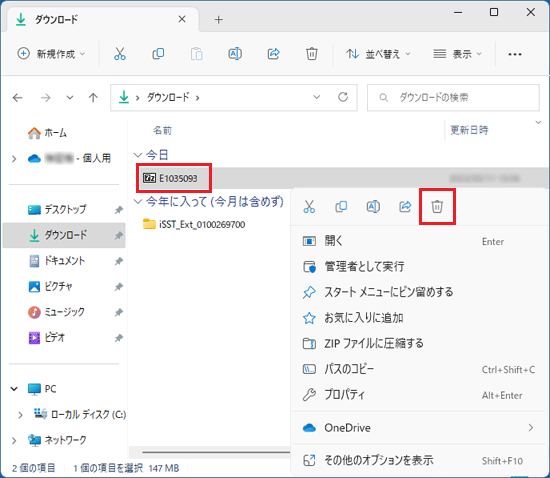Refresh the Downloads folder view

[x=343, y=97]
